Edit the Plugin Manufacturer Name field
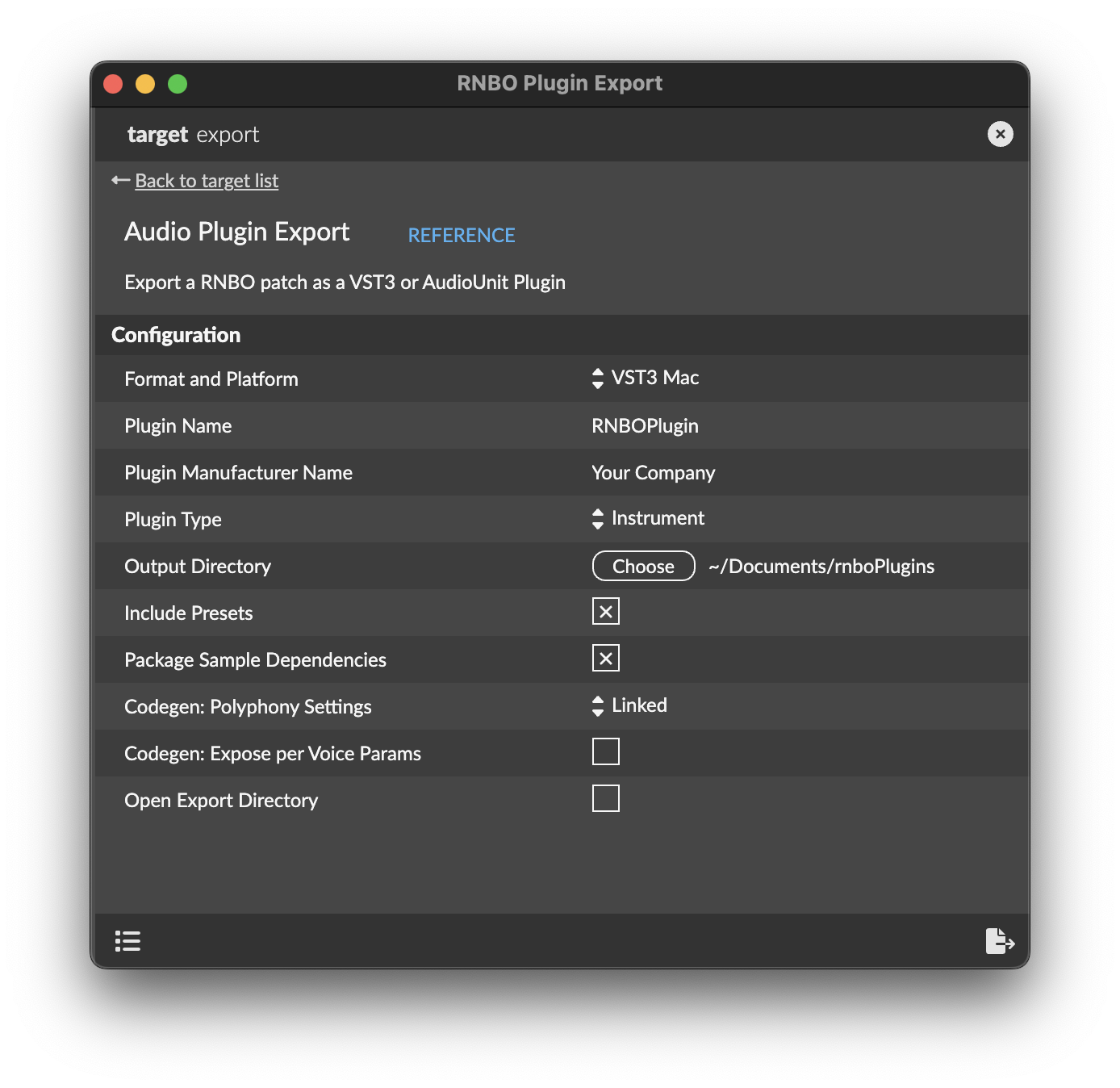The width and height of the screenshot is (1120, 1088). (654, 472)
